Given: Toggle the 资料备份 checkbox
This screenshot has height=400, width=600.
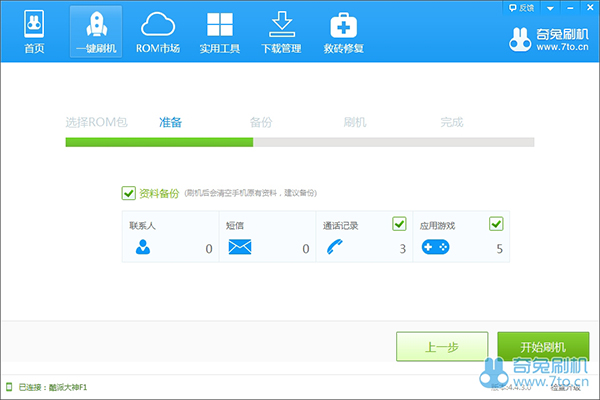Looking at the screenshot, I should (x=129, y=193).
